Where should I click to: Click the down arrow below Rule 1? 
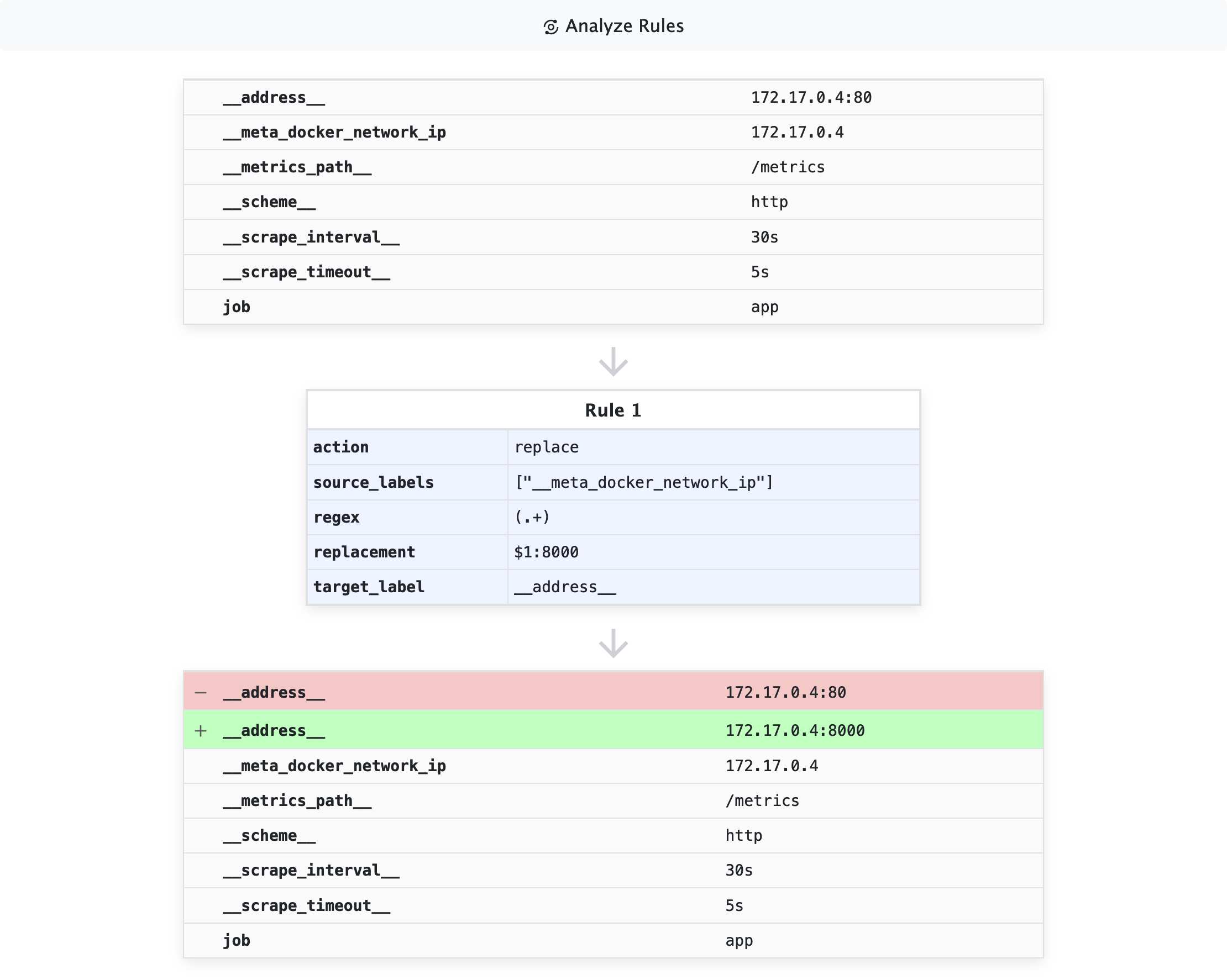(x=613, y=643)
